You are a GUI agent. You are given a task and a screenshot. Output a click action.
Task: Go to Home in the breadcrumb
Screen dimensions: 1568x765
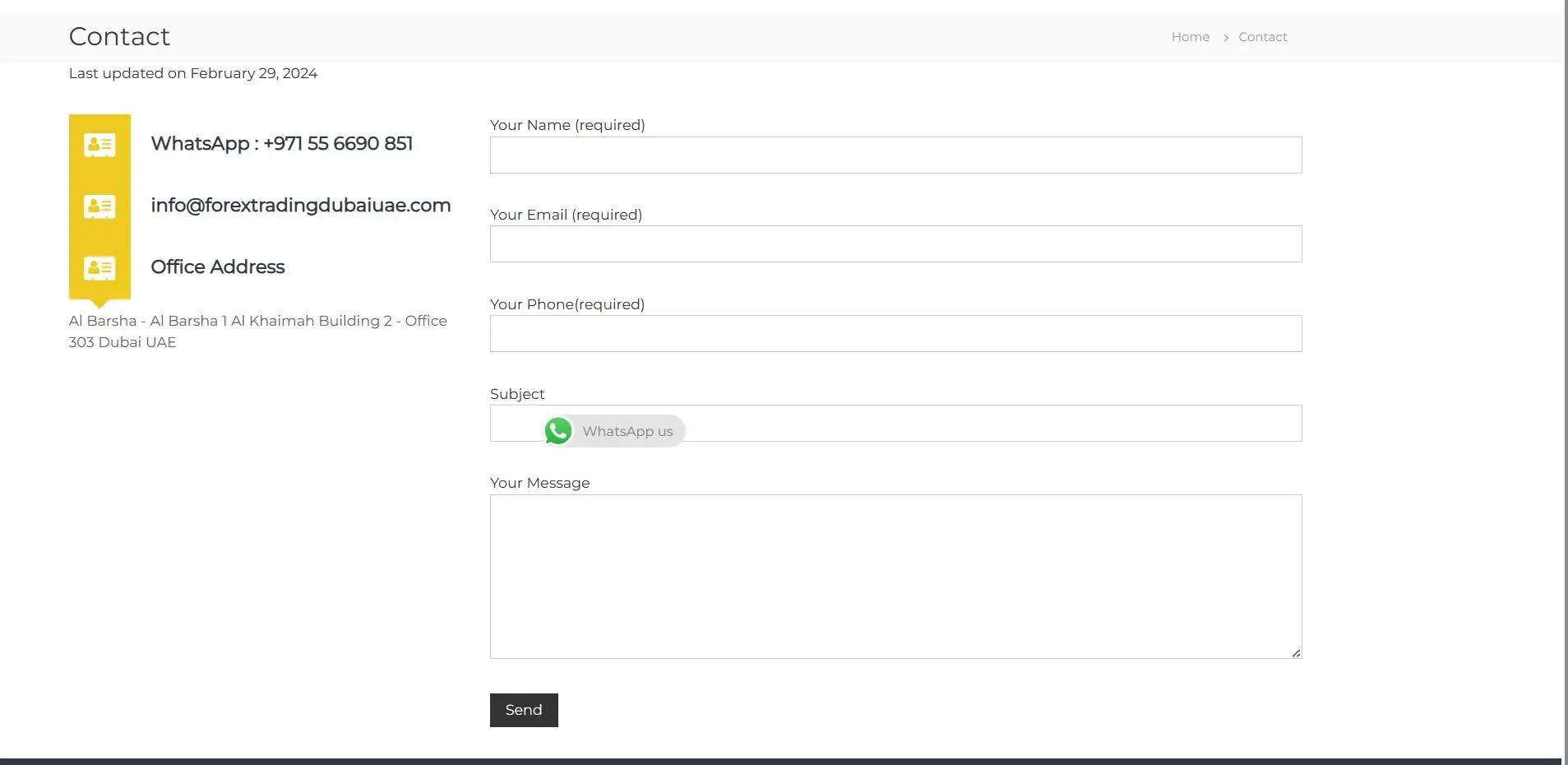point(1190,37)
